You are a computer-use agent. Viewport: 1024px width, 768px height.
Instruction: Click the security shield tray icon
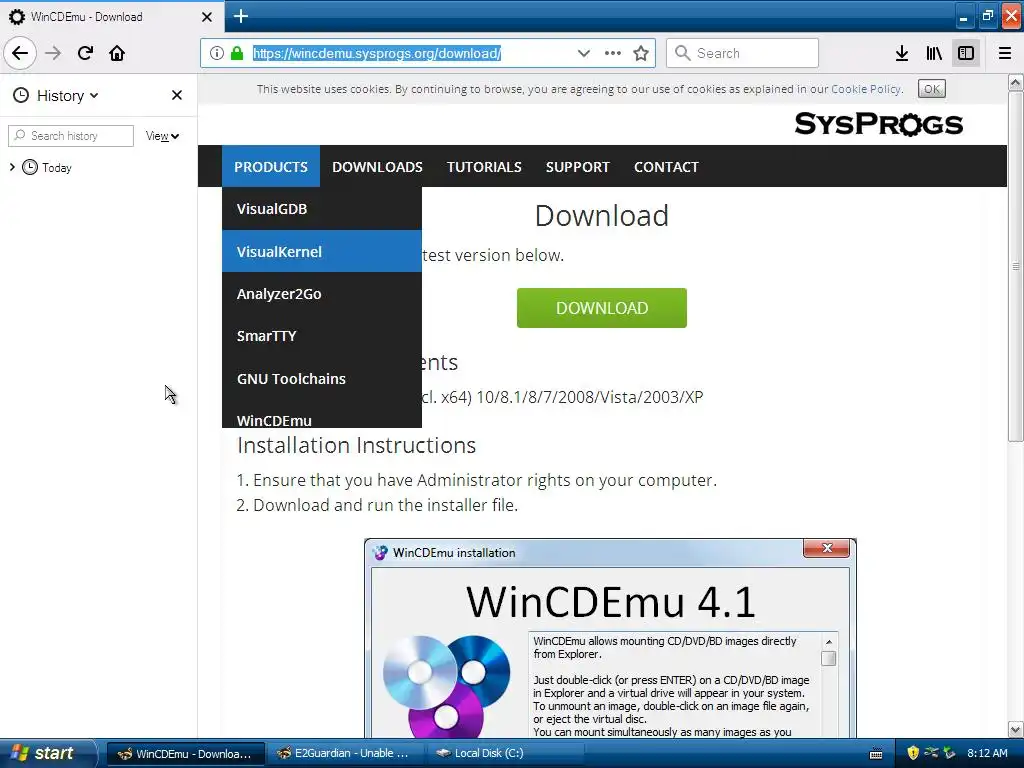pos(913,753)
